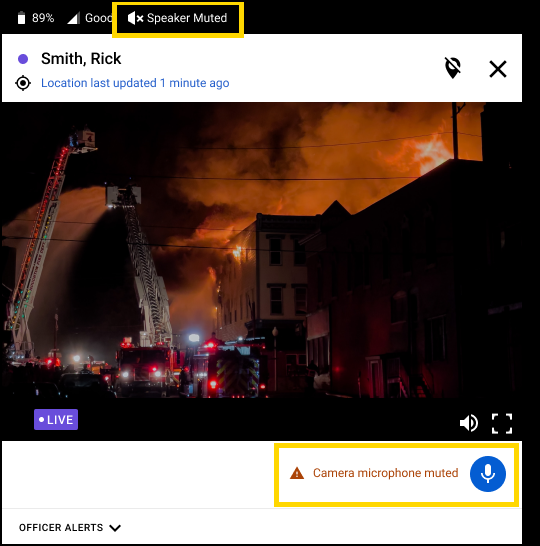Click the battery icon showing 89%
This screenshot has width=540, height=546.
(x=21, y=18)
